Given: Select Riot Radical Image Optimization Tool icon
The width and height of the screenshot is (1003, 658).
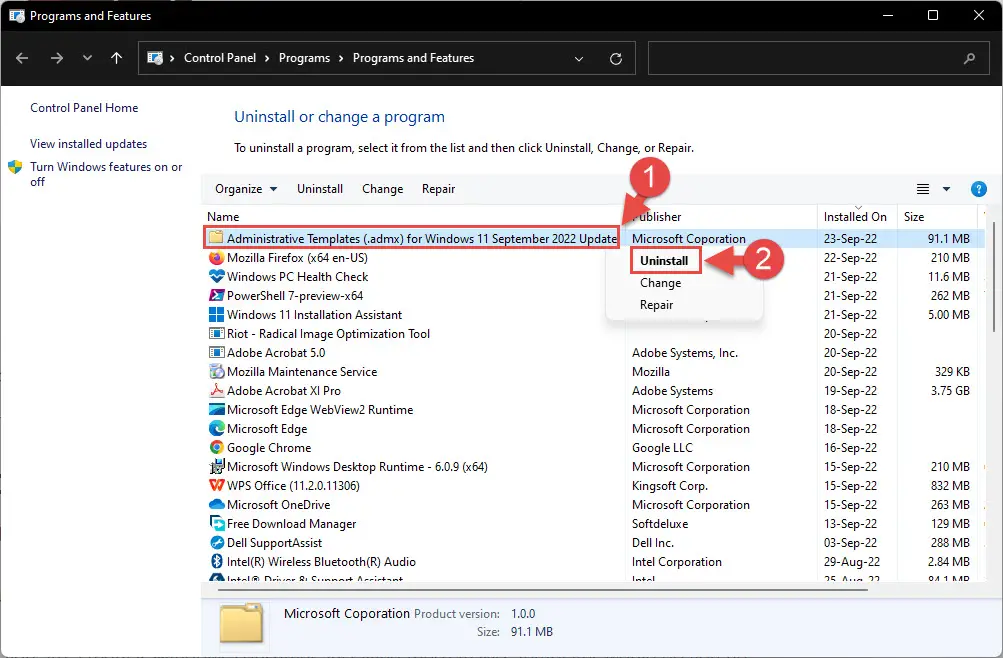Looking at the screenshot, I should pos(216,334).
